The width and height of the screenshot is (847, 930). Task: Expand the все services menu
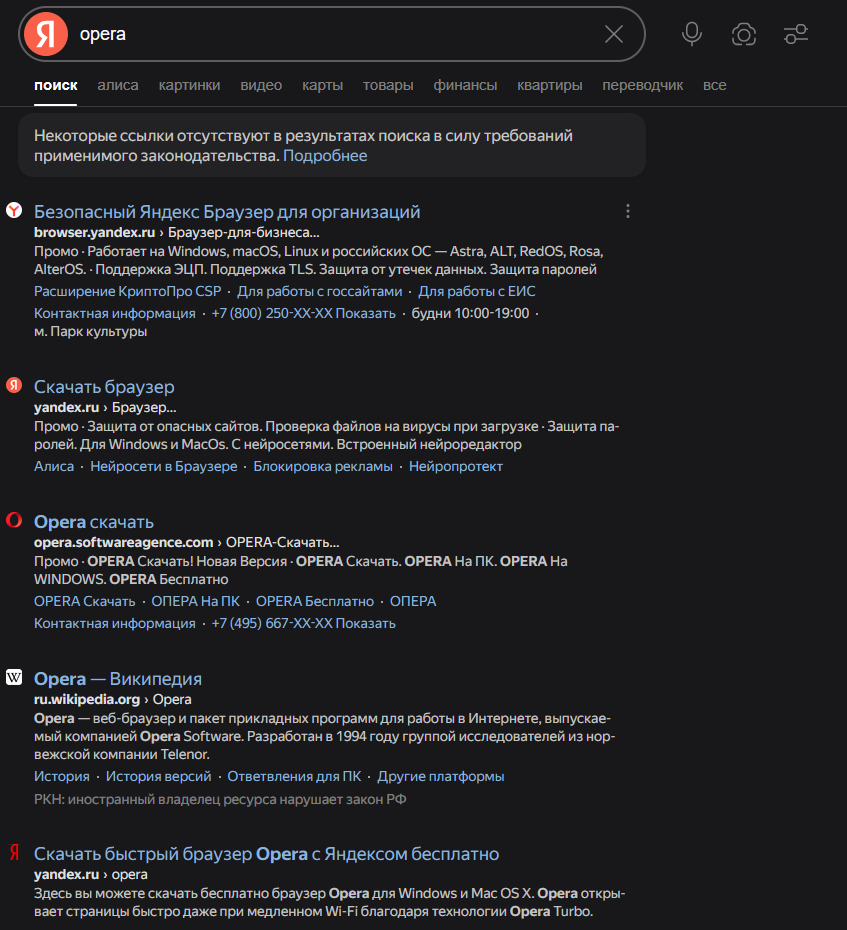[714, 85]
